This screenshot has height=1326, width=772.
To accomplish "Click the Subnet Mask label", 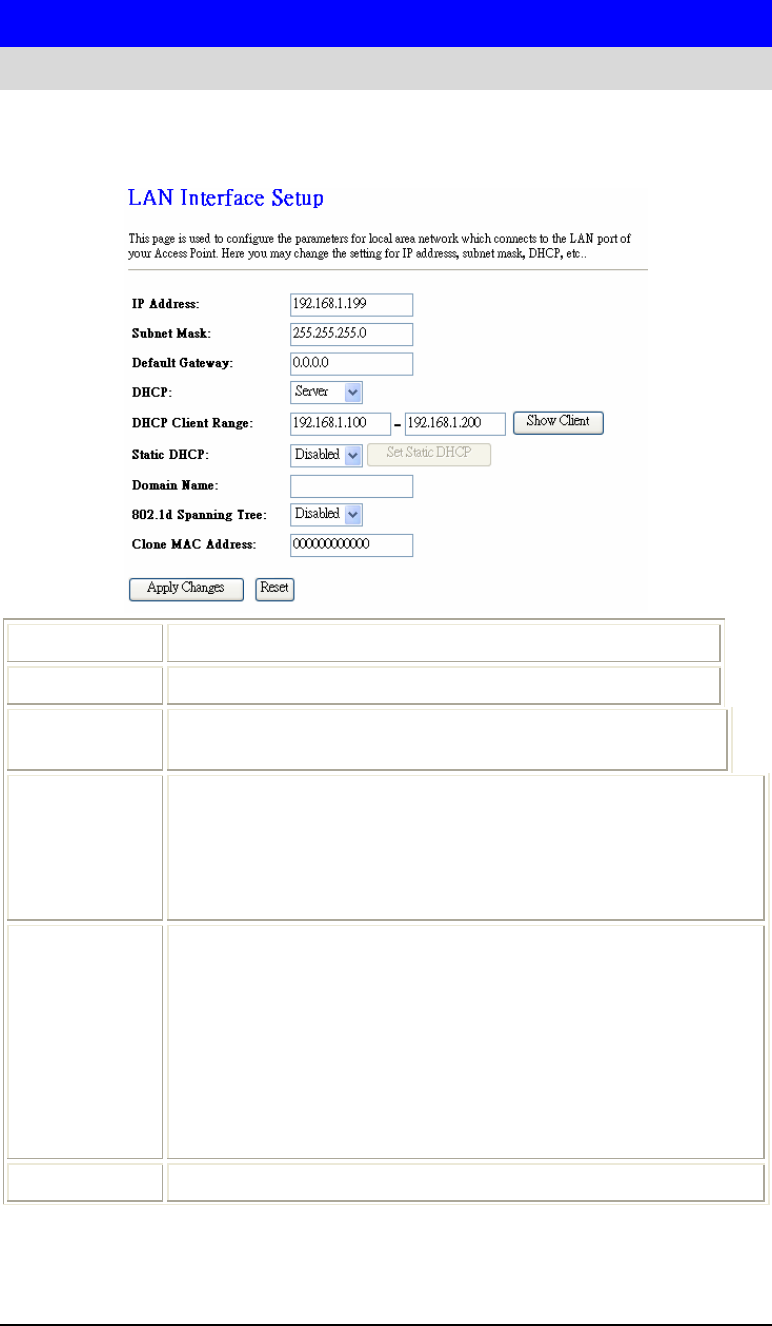I will click(x=171, y=334).
